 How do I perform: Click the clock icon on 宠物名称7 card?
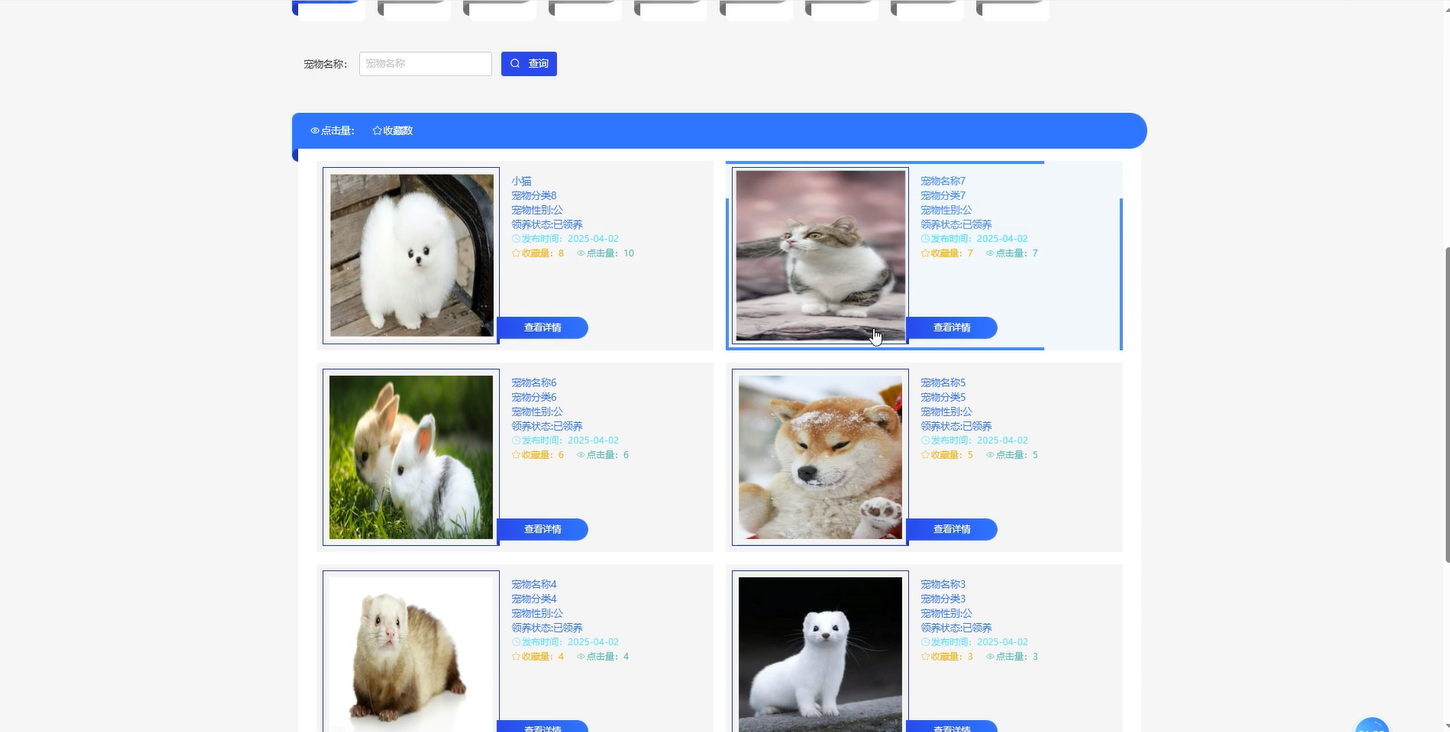pyautogui.click(x=925, y=239)
